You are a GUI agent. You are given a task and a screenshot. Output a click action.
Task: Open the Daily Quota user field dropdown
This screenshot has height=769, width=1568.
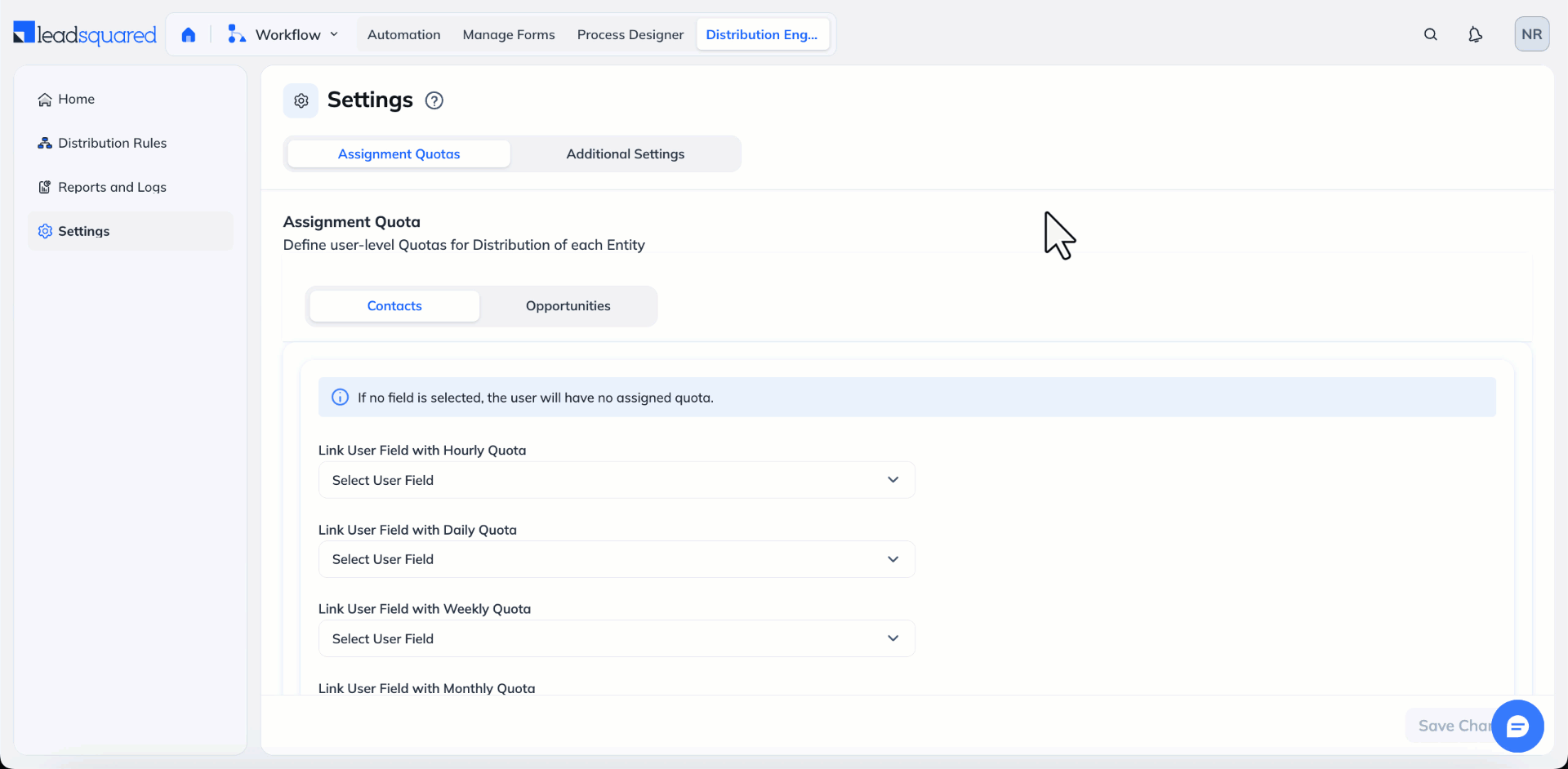coord(617,559)
